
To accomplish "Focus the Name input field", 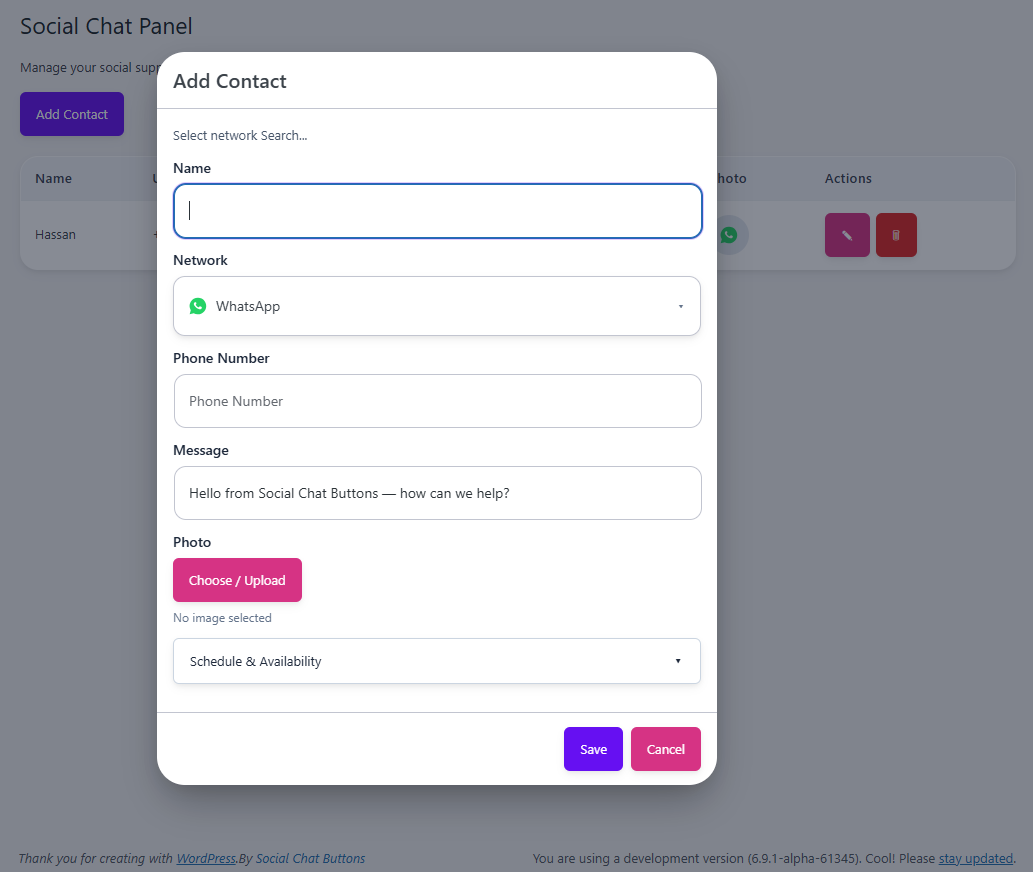I will pyautogui.click(x=437, y=211).
